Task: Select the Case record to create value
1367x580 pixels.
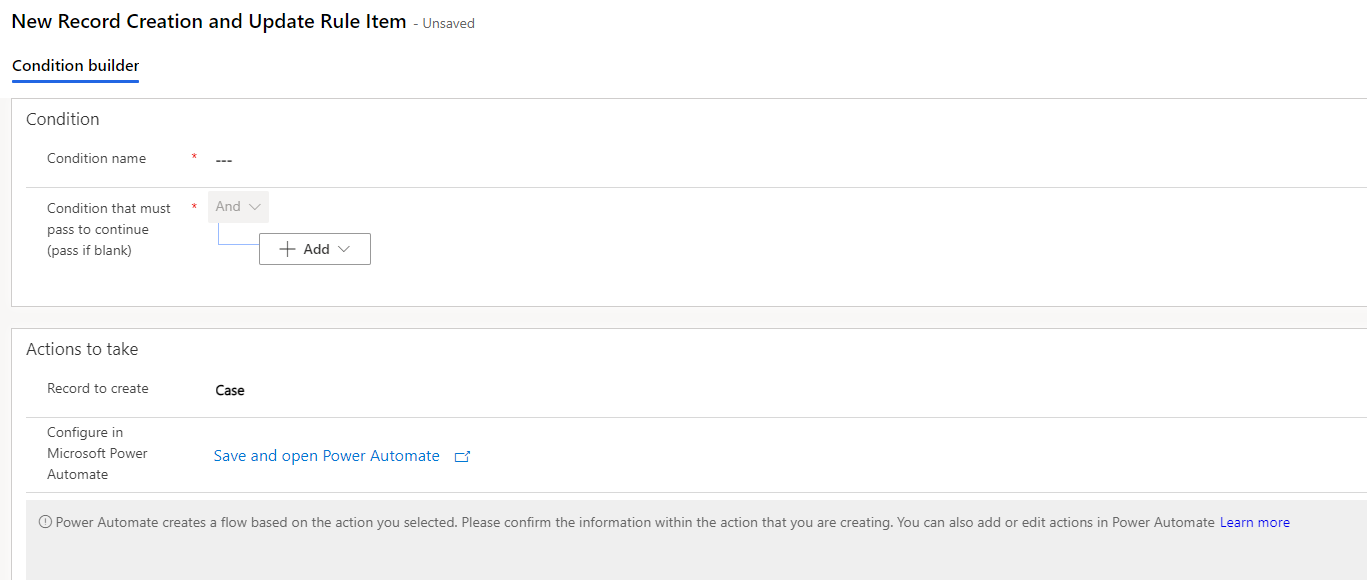Action: pos(229,389)
